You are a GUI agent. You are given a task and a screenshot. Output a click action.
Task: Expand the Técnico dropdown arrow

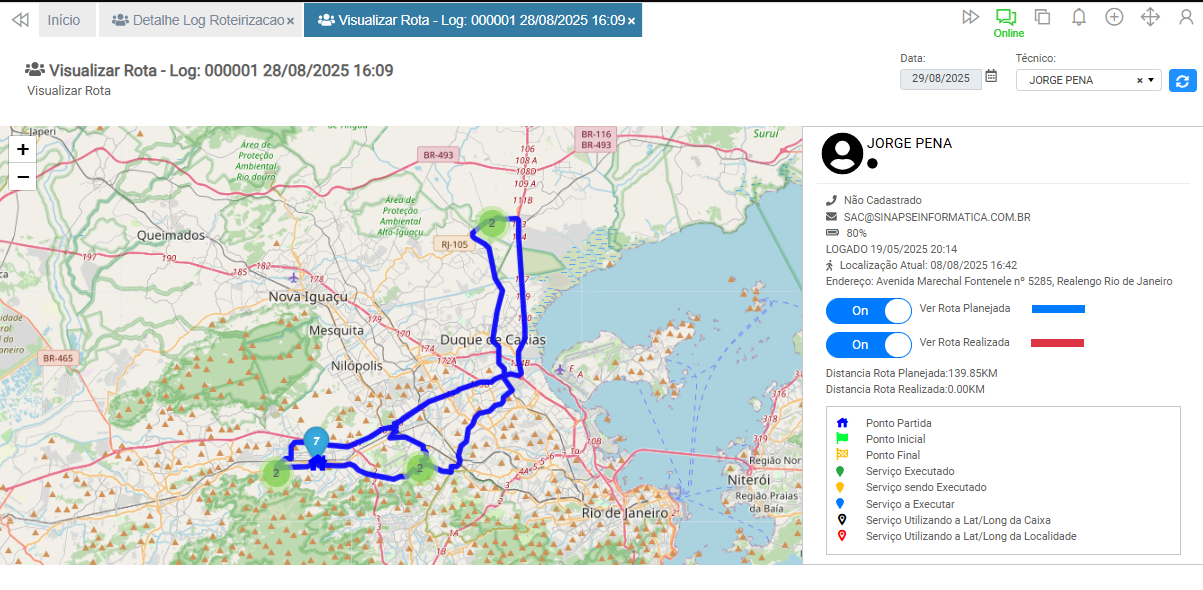pos(1151,80)
